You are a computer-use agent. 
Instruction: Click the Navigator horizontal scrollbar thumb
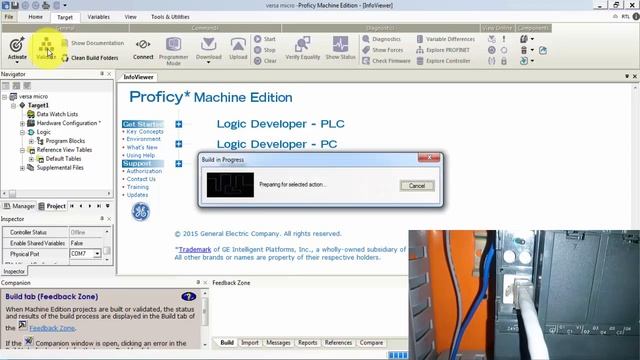click(x=12, y=193)
